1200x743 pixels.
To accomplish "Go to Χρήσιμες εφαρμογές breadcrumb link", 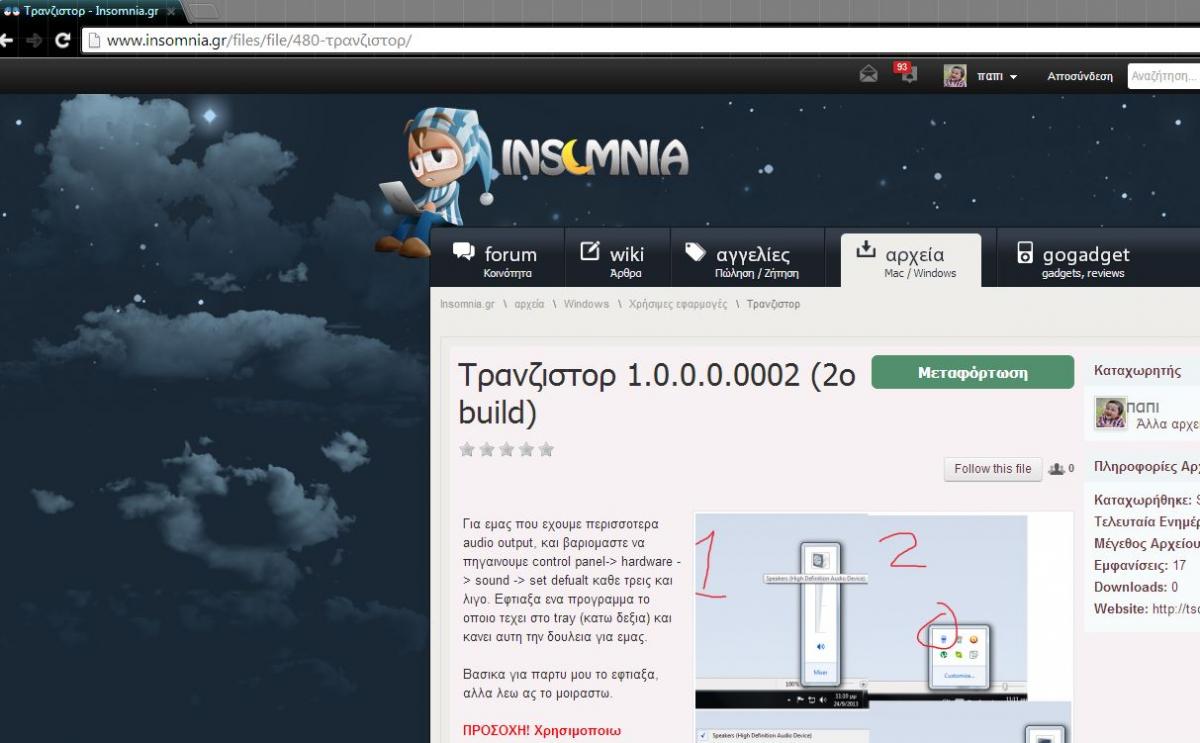I will pyautogui.click(x=678, y=304).
